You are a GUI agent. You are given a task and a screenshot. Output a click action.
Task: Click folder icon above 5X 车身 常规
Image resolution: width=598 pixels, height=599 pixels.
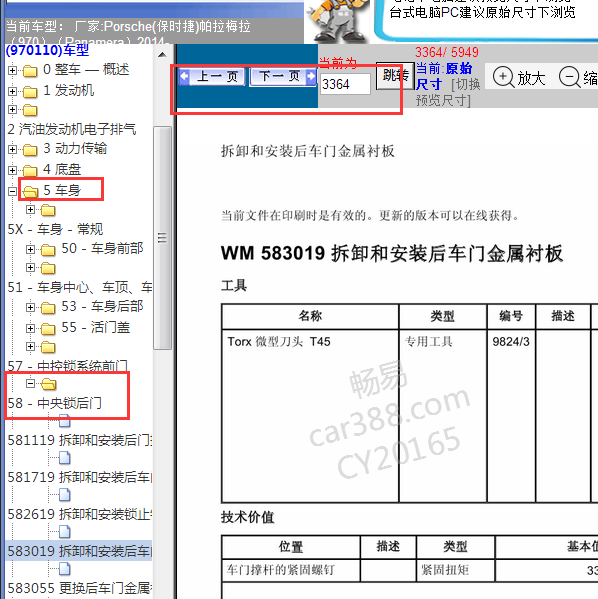[x=48, y=210]
